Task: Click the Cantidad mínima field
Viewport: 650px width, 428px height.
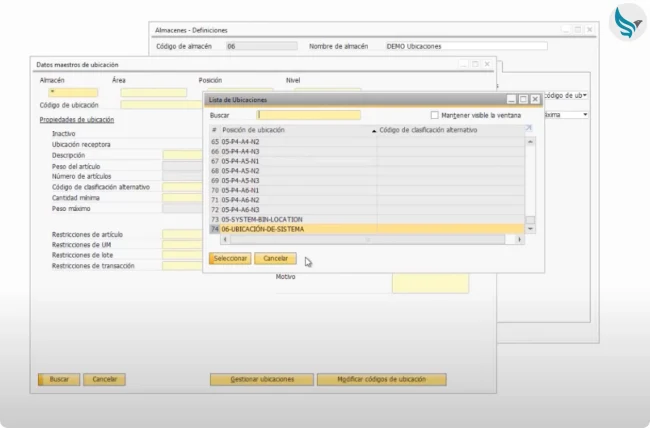Action: click(183, 198)
